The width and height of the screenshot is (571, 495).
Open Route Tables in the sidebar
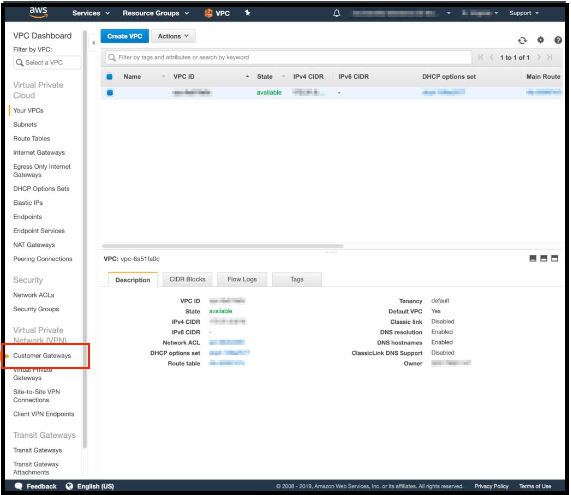[32, 138]
